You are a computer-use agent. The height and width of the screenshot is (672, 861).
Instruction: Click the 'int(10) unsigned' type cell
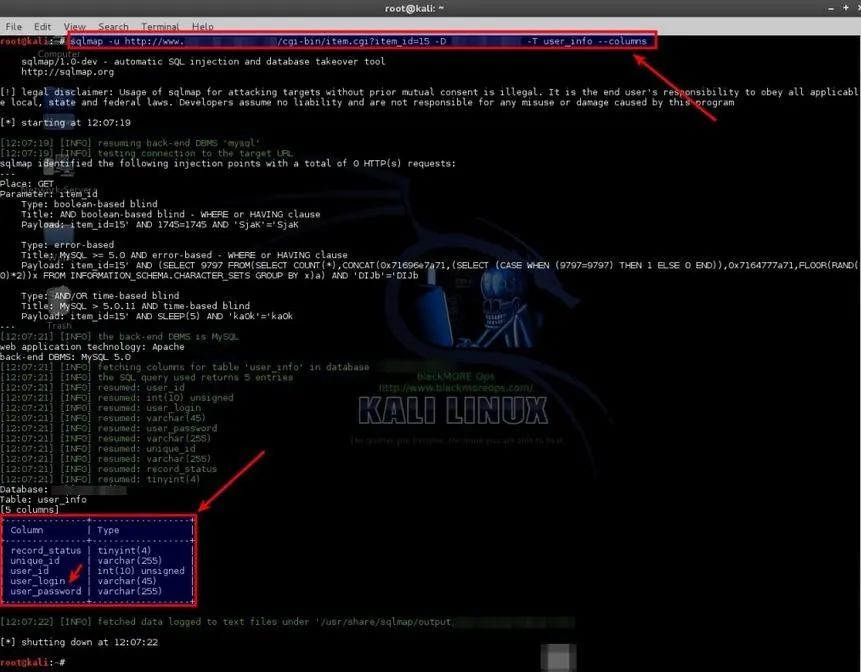141,571
